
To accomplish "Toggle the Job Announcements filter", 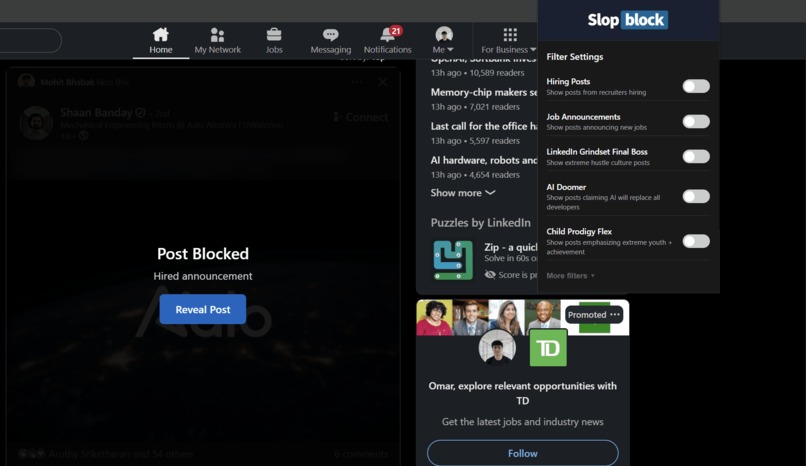I will (696, 121).
